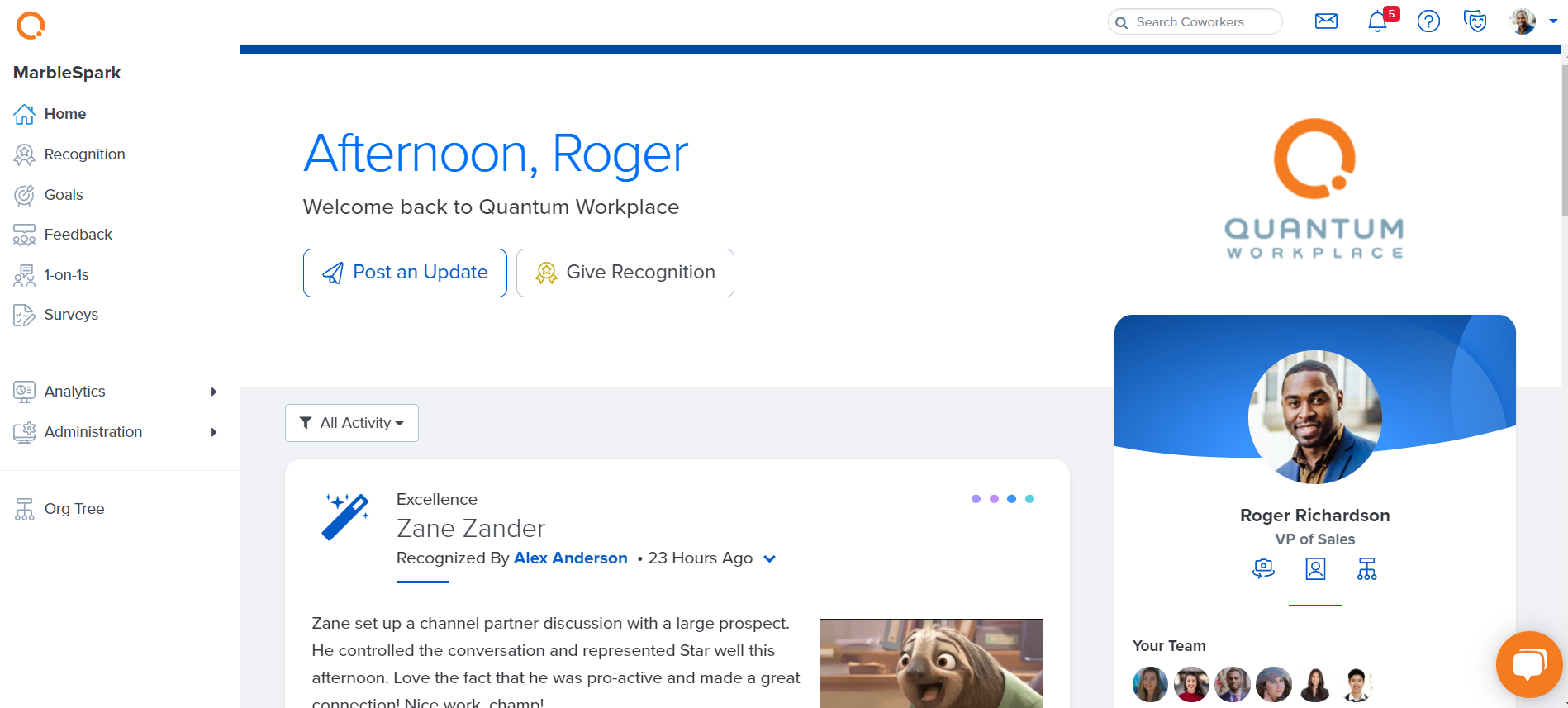1568x708 pixels.
Task: Click the page vertical scrollbar
Action: pos(1564,140)
